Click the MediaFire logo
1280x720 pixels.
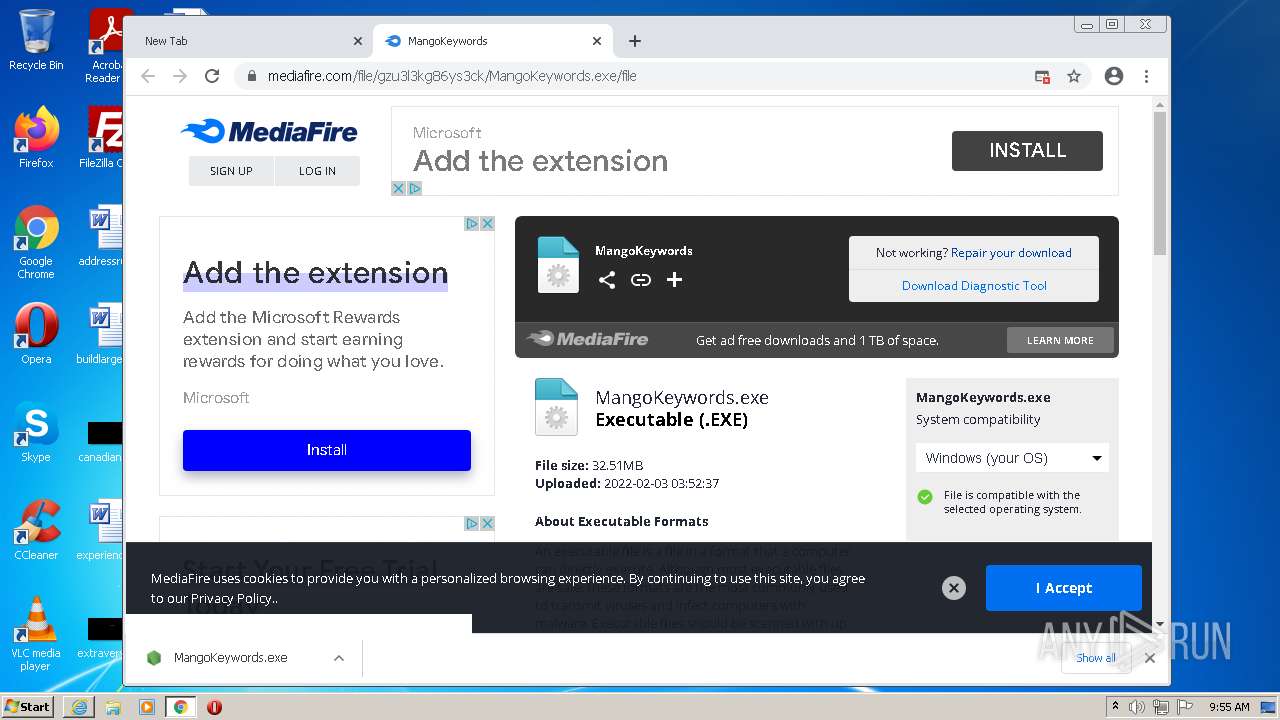[269, 131]
